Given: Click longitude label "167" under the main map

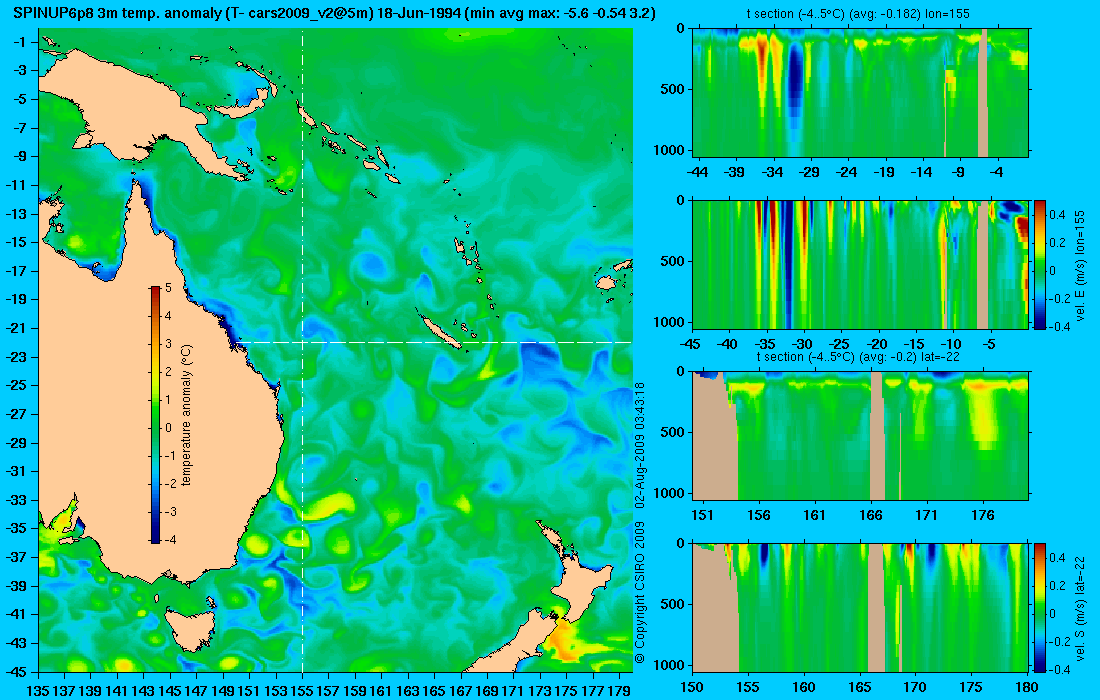Looking at the screenshot, I should coord(460,690).
